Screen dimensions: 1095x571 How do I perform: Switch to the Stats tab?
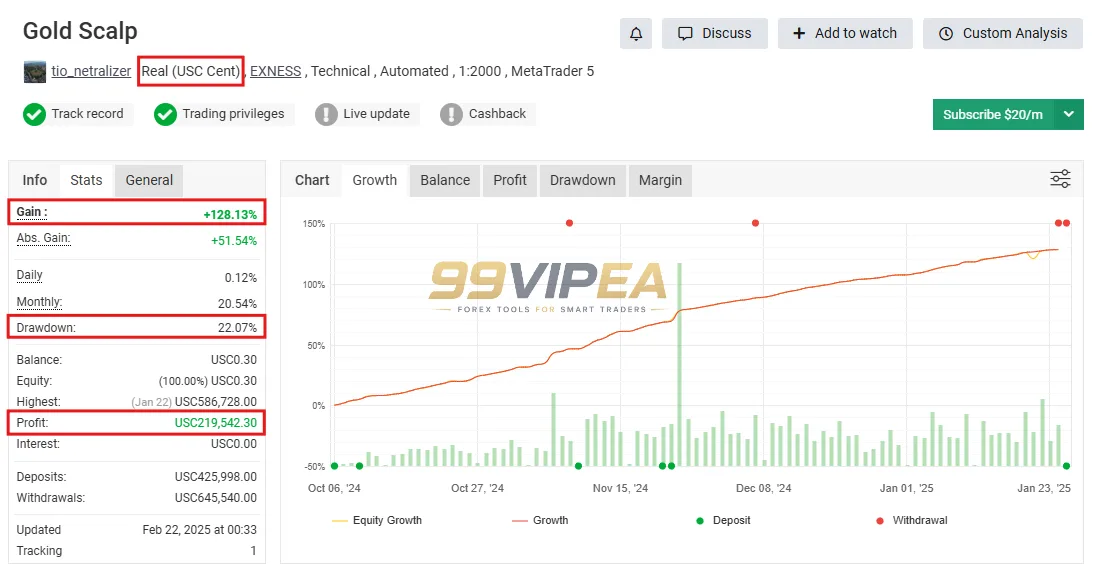click(x=86, y=180)
